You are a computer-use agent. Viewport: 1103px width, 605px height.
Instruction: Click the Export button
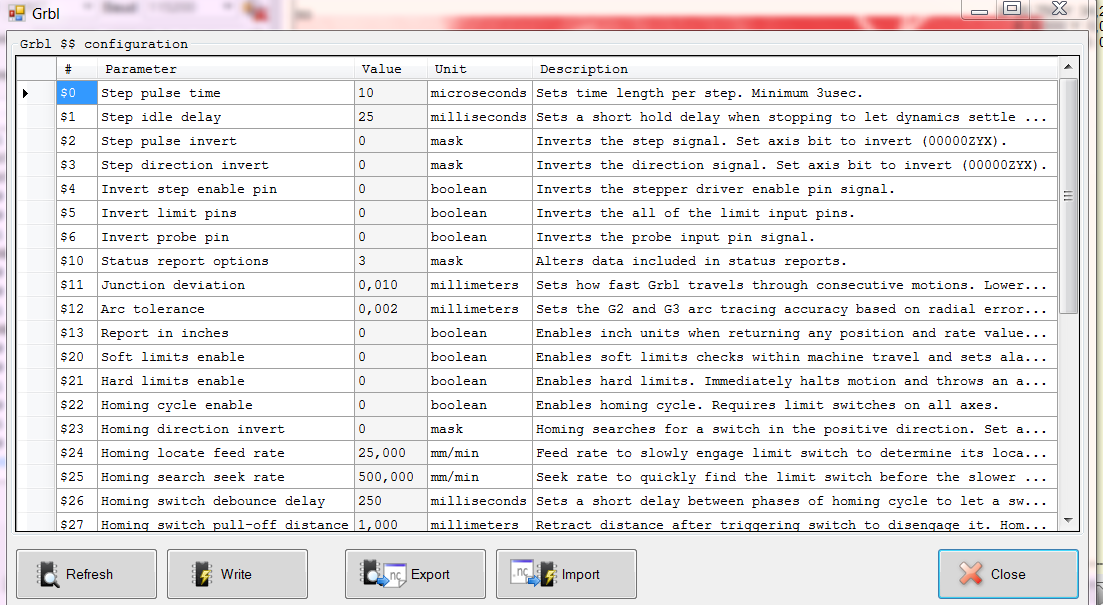[x=415, y=574]
